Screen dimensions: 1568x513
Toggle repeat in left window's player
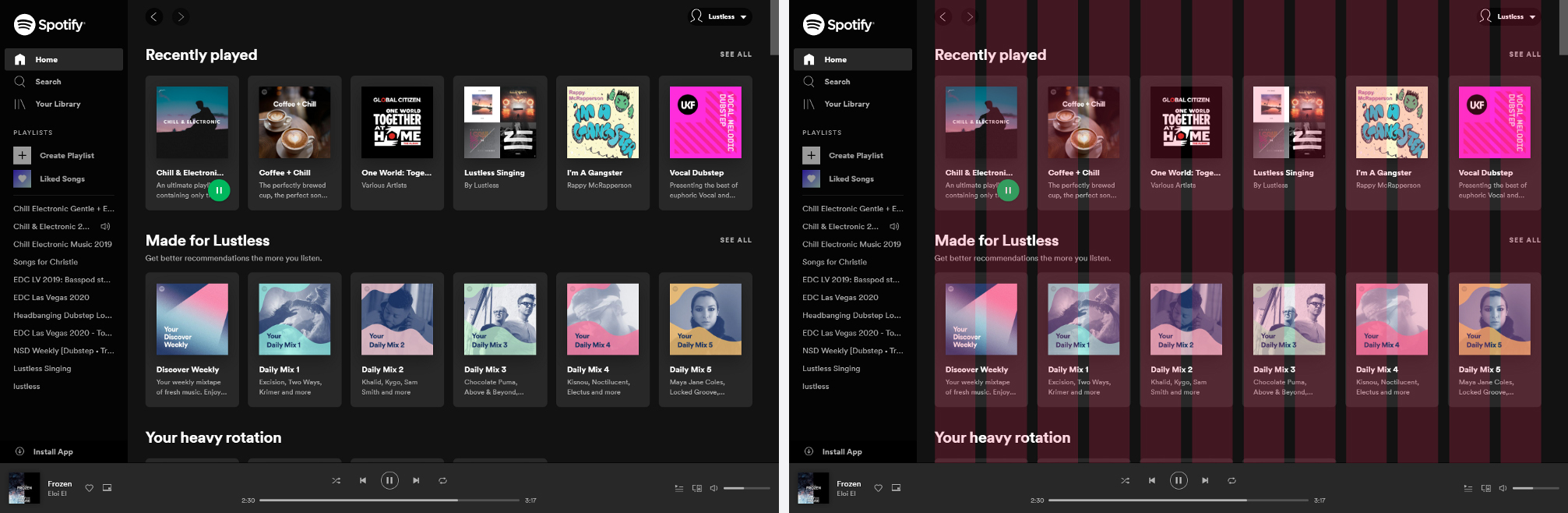(442, 480)
